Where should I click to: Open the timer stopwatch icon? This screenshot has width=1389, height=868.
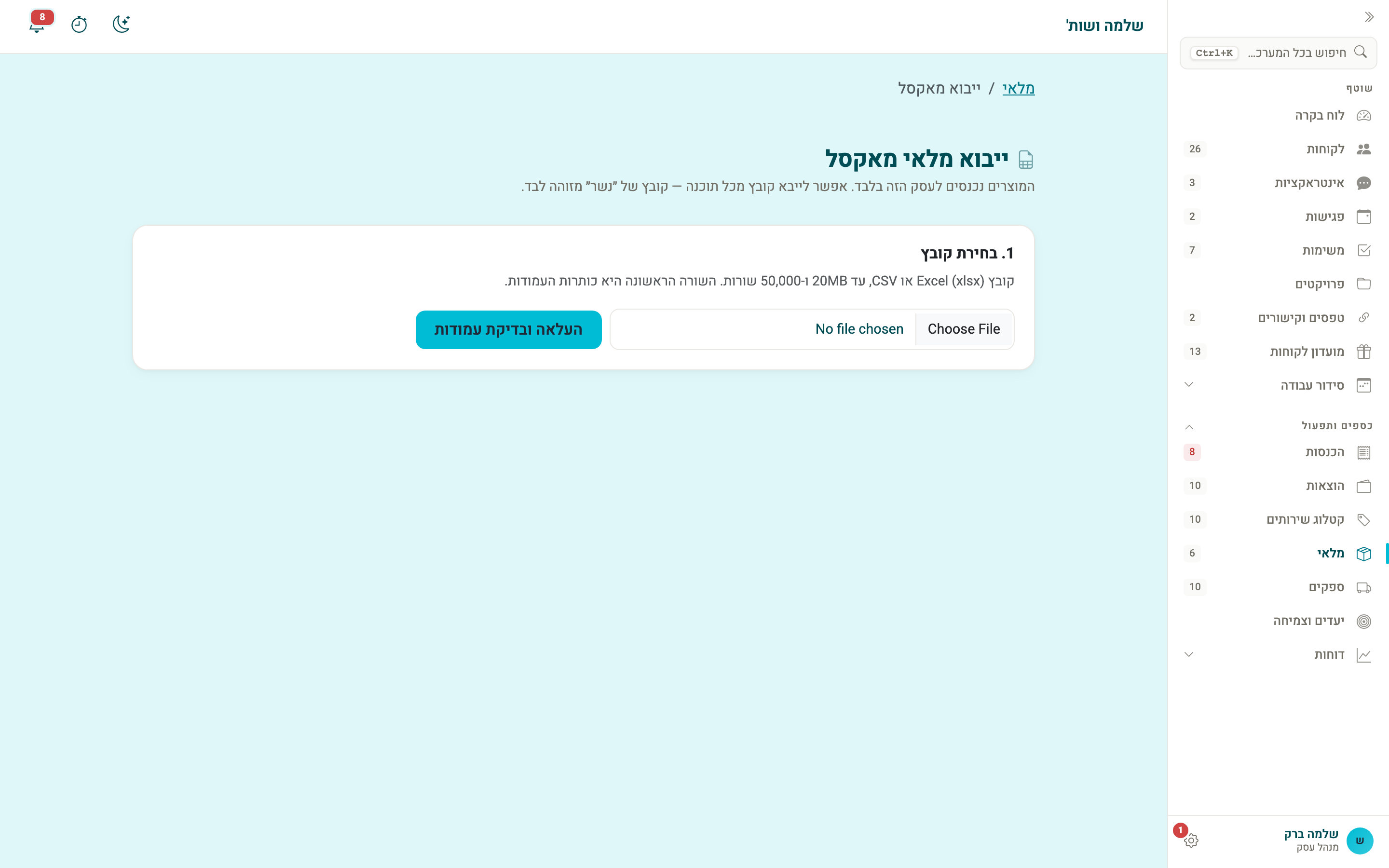79,24
